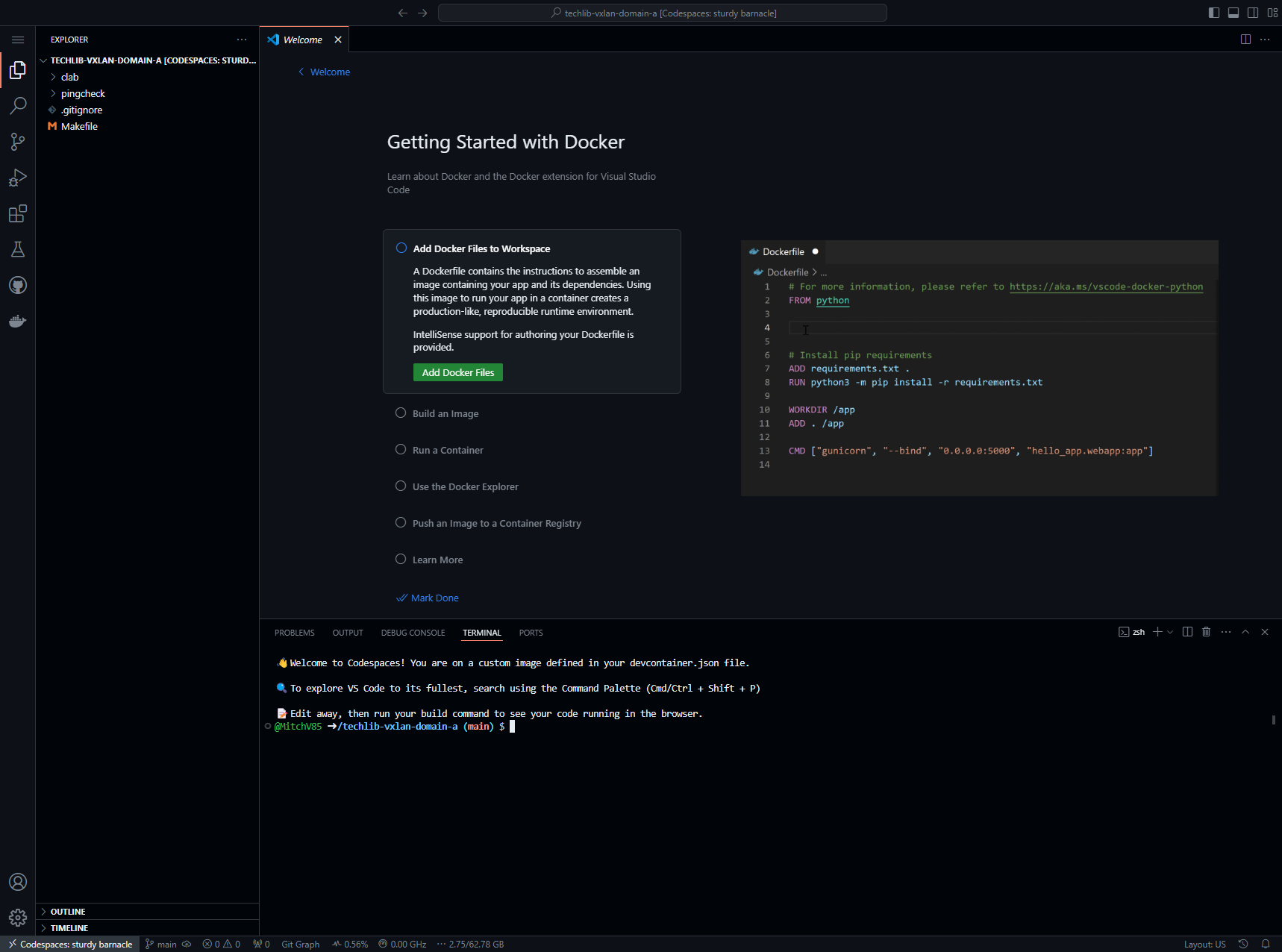1282x952 pixels.
Task: Toggle the secondary side bar layout icon
Action: (x=1253, y=13)
